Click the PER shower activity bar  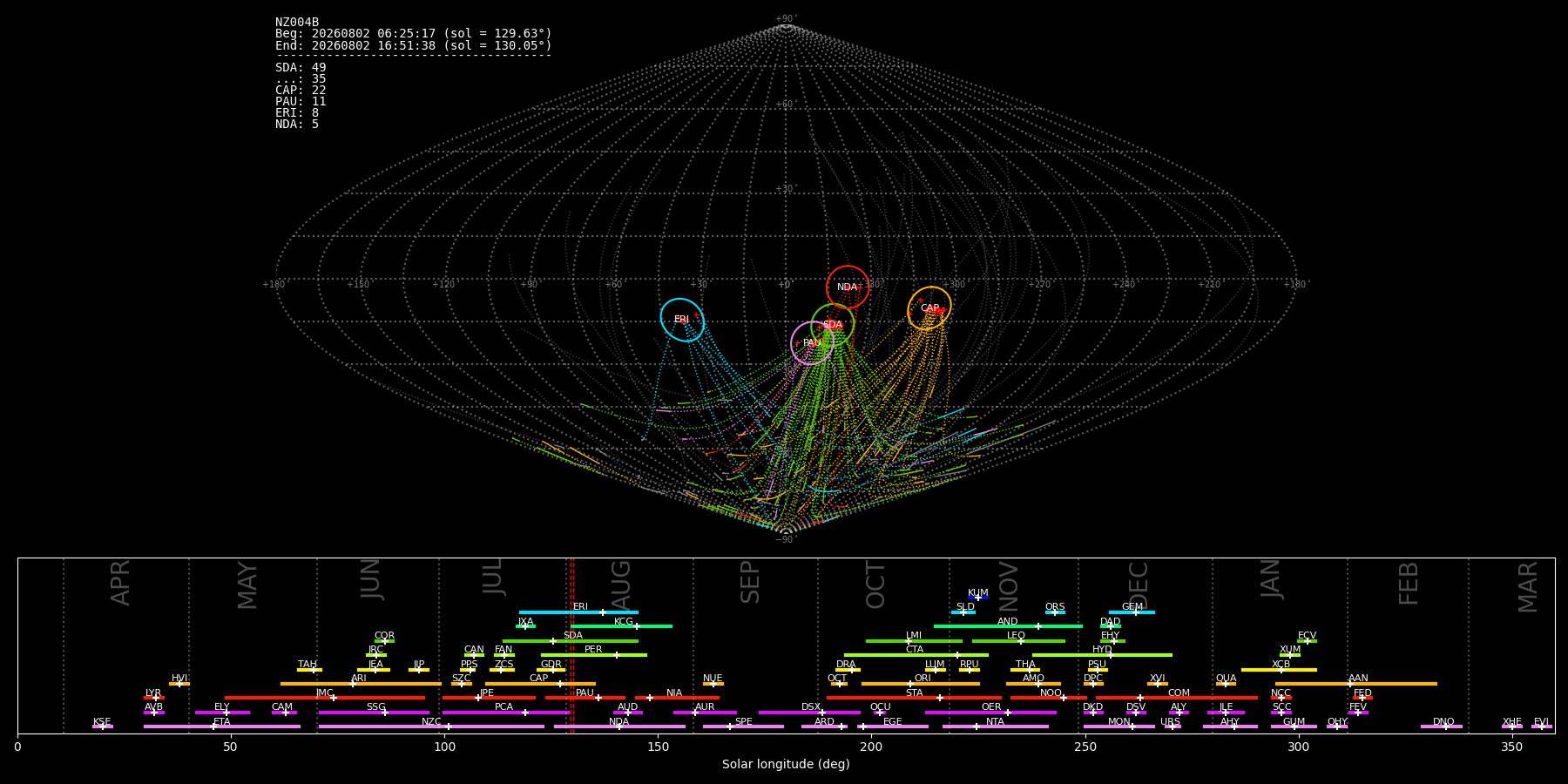click(594, 655)
